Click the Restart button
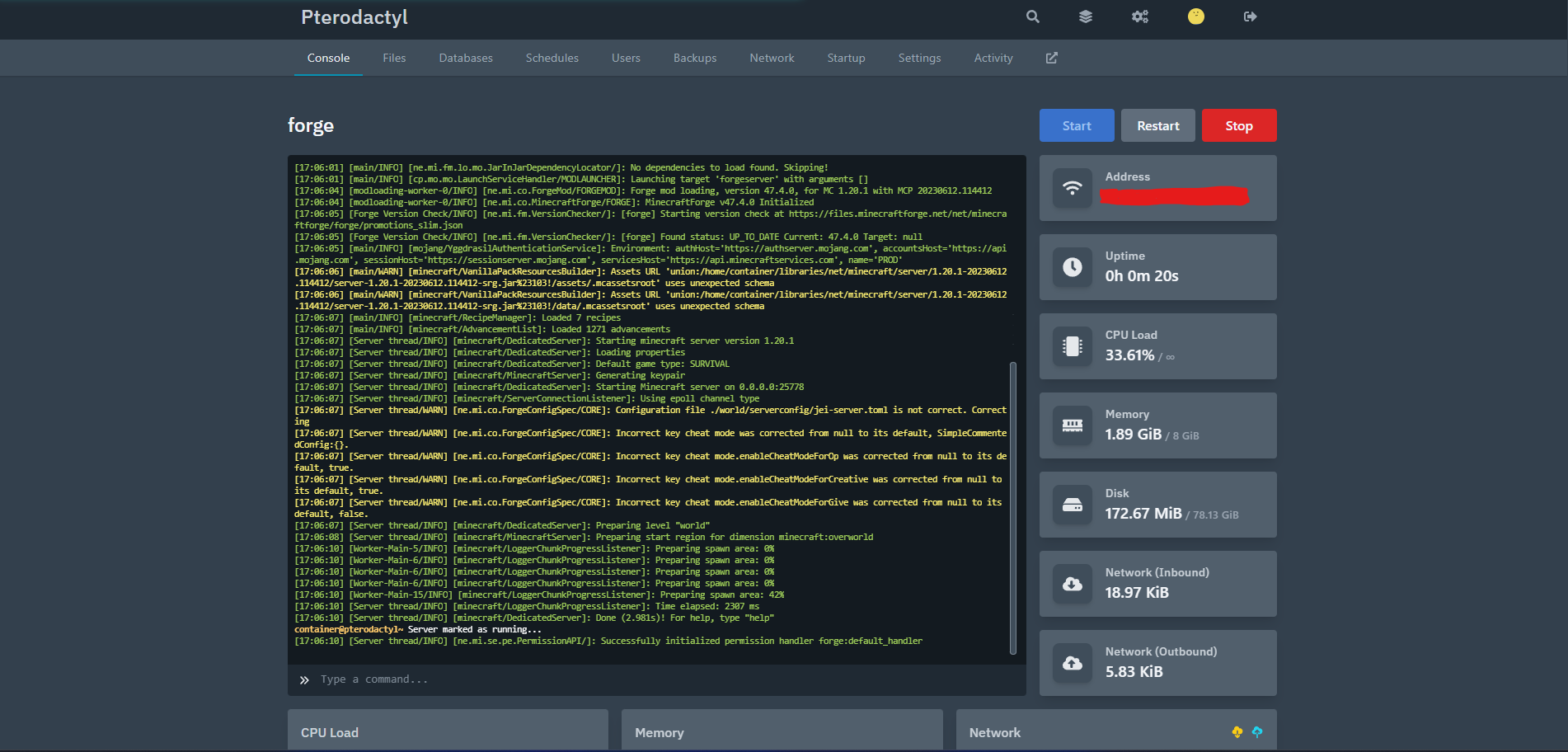Image resolution: width=1568 pixels, height=752 pixels. click(1158, 125)
